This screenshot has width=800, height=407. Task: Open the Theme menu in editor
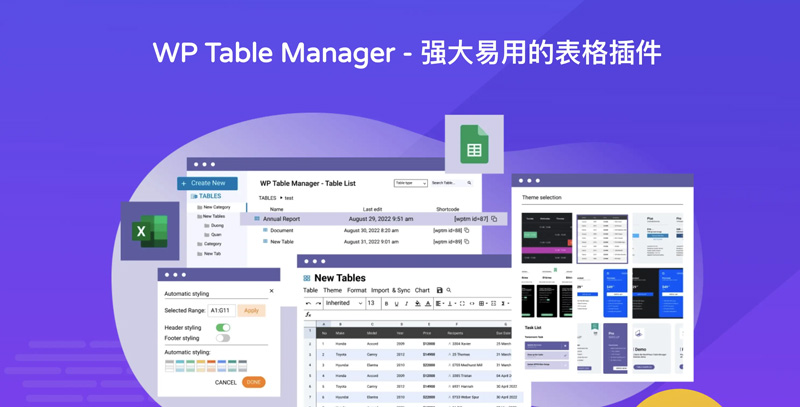(333, 290)
